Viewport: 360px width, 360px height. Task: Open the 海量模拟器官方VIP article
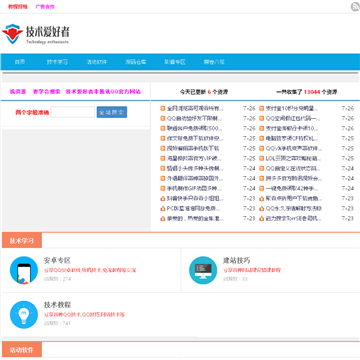(194, 158)
